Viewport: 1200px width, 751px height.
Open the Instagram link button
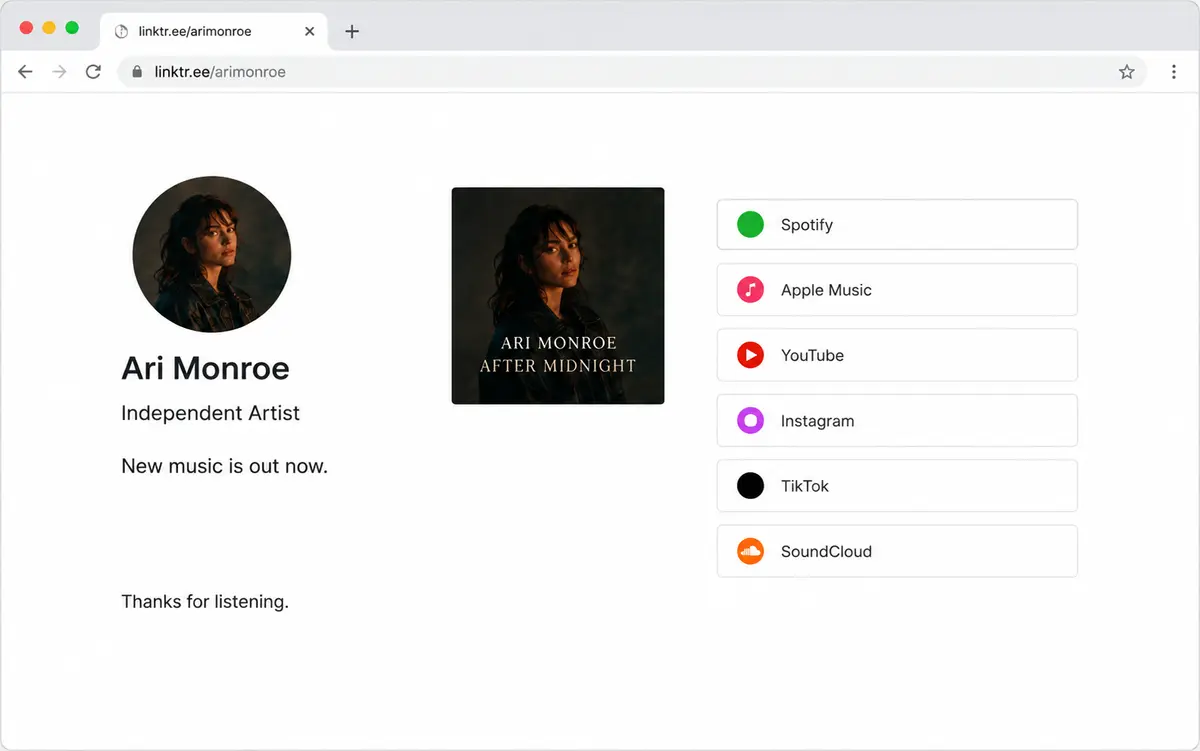897,421
